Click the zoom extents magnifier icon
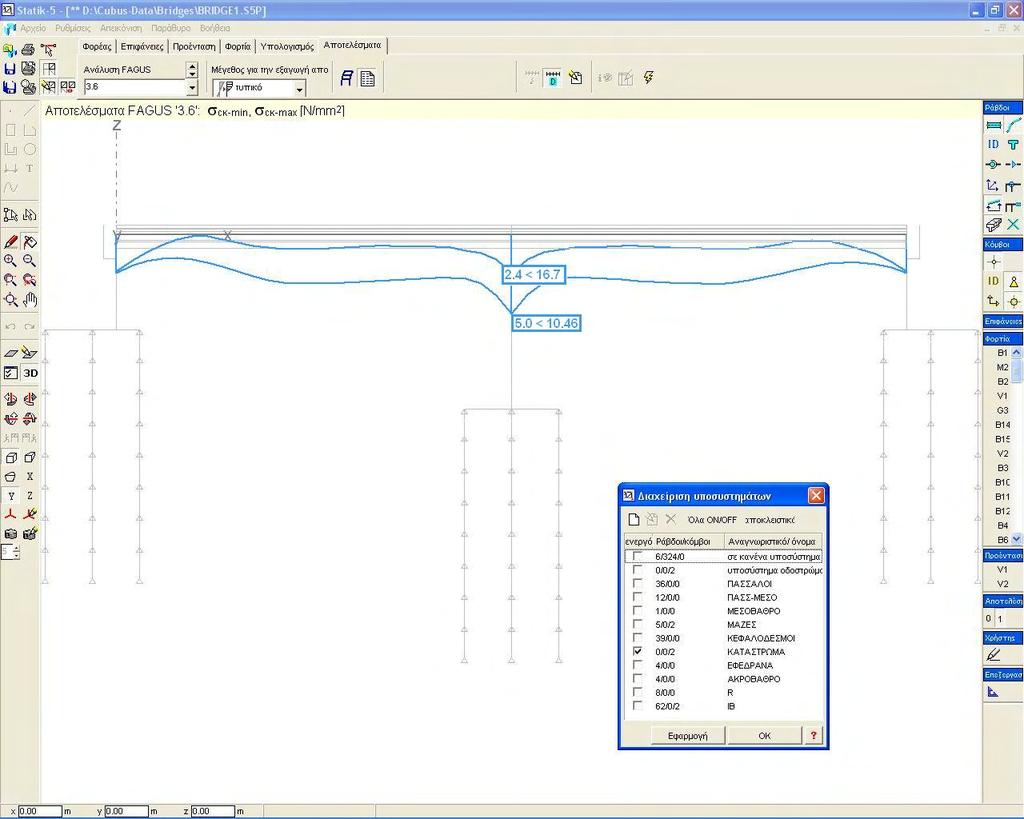 [x=10, y=300]
